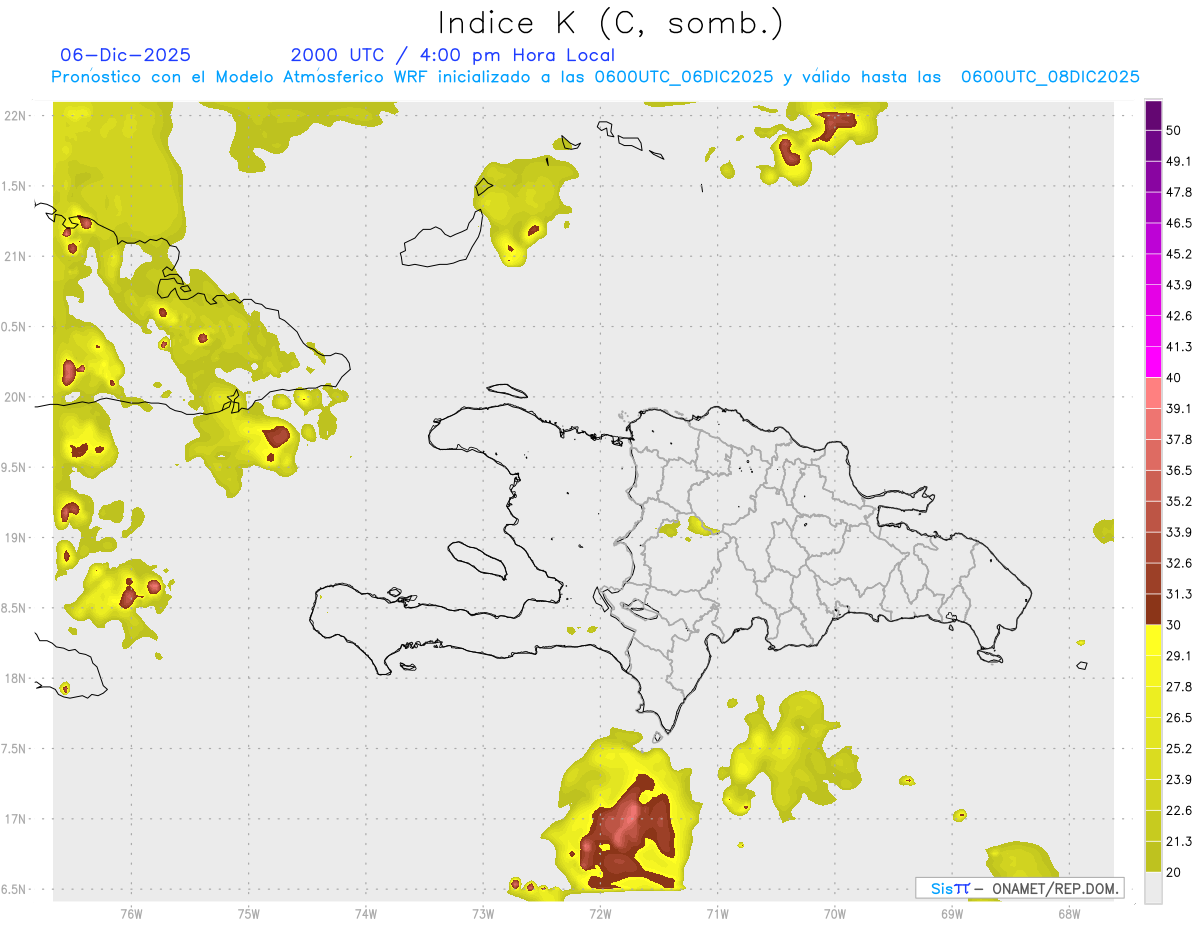Click the title 'Indice K (C, somb.)'
This screenshot has height=927, width=1200.
610,23
